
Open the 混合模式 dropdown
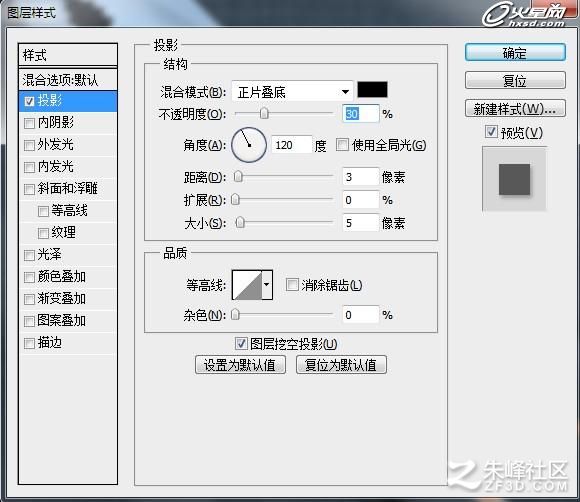pos(292,91)
